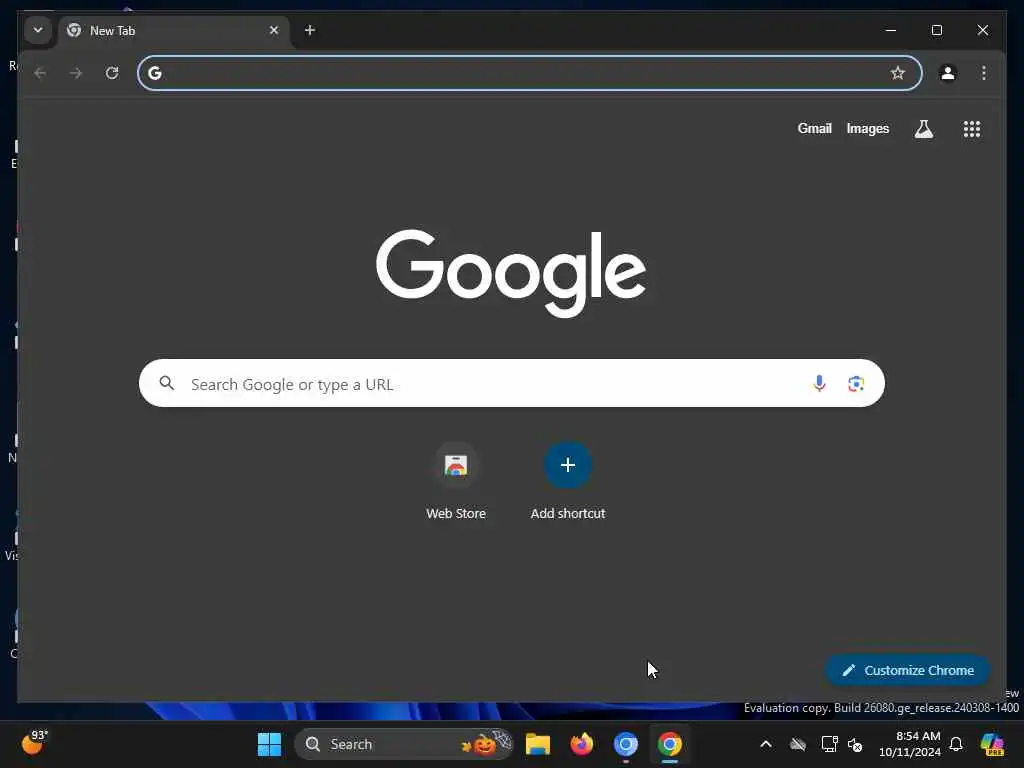Open the Web Store shortcut
This screenshot has height=768, width=1024.
tap(456, 482)
